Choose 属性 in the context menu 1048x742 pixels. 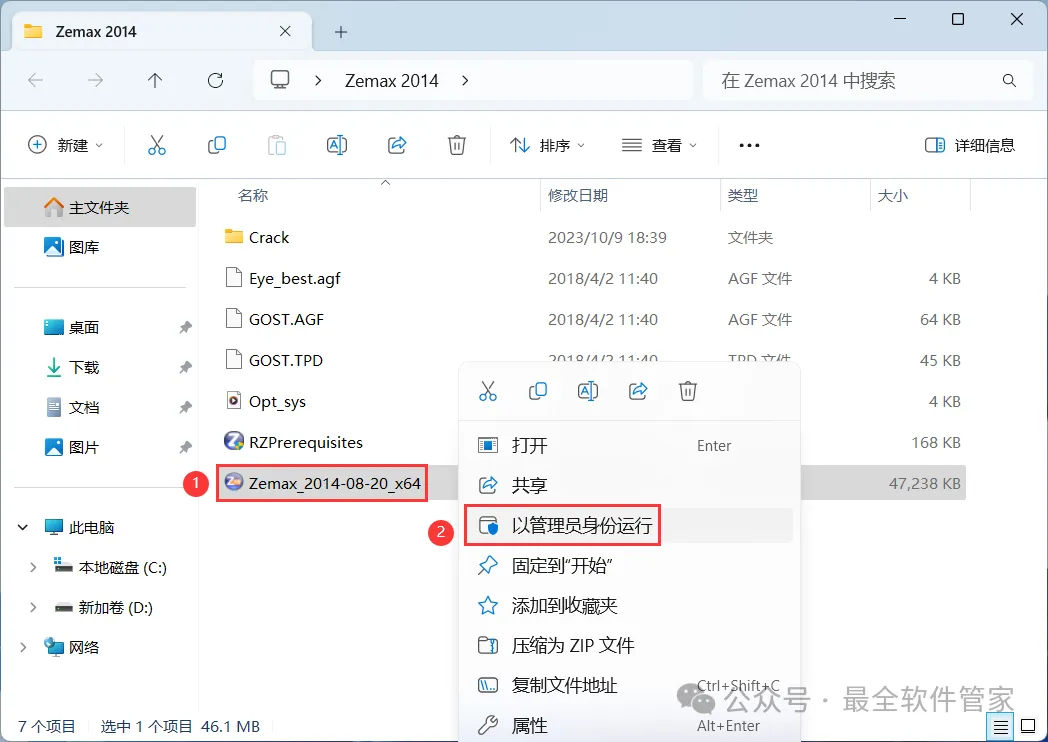629,725
